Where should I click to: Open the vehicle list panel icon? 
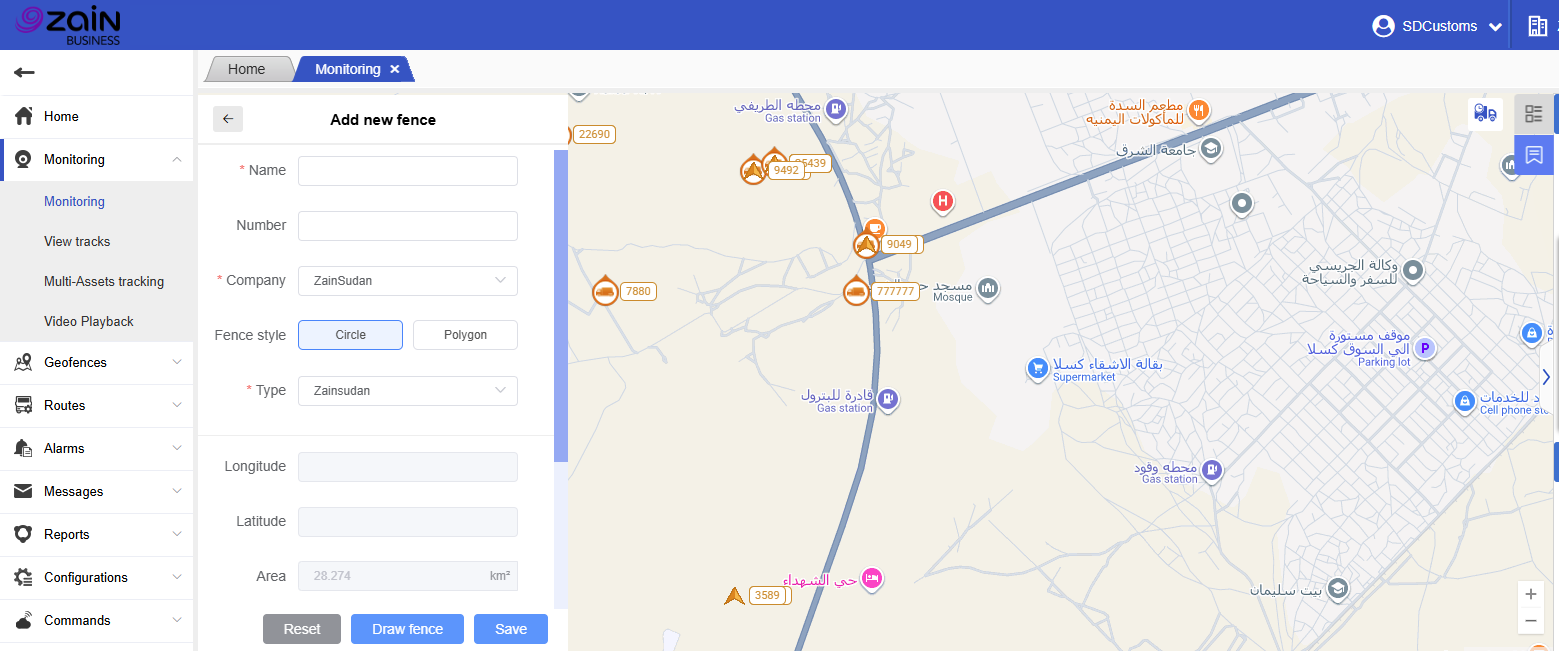click(x=1533, y=114)
